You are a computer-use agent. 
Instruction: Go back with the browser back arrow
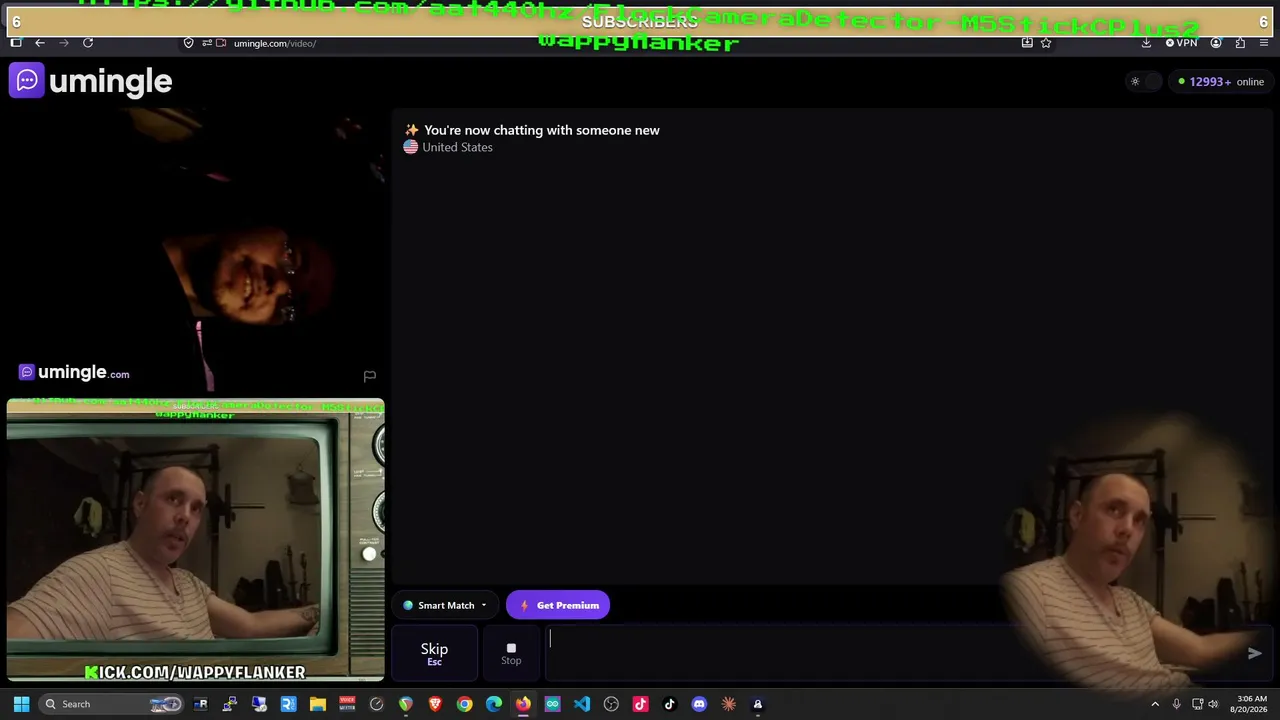tap(39, 43)
